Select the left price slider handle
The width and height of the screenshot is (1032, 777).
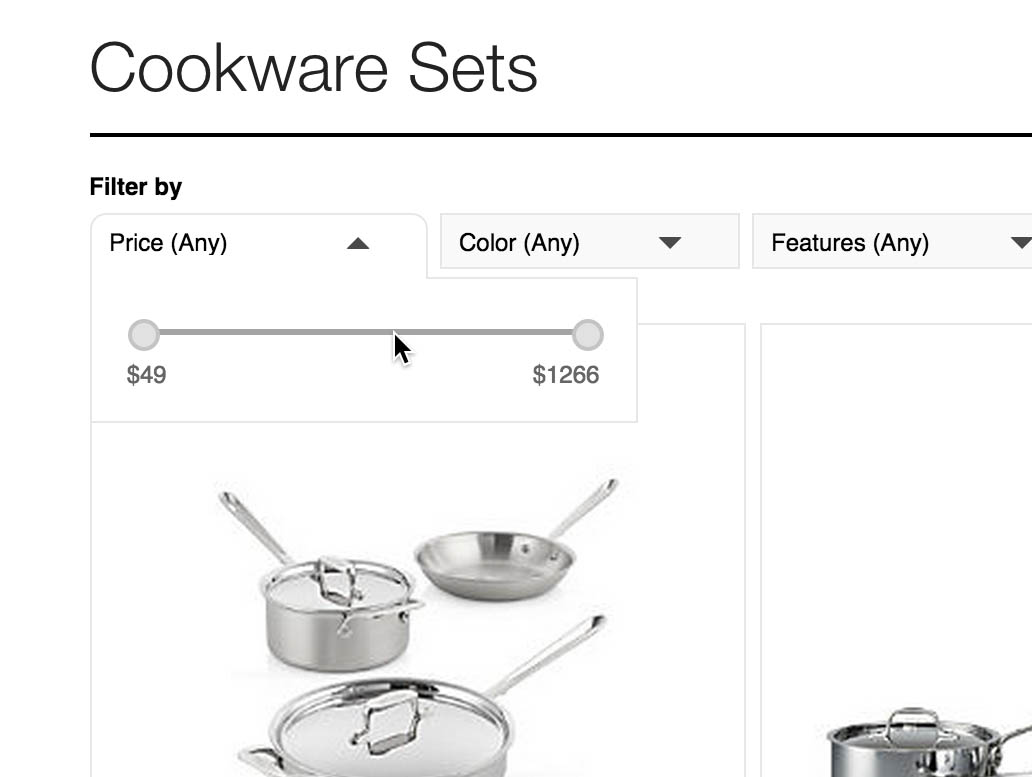click(144, 335)
